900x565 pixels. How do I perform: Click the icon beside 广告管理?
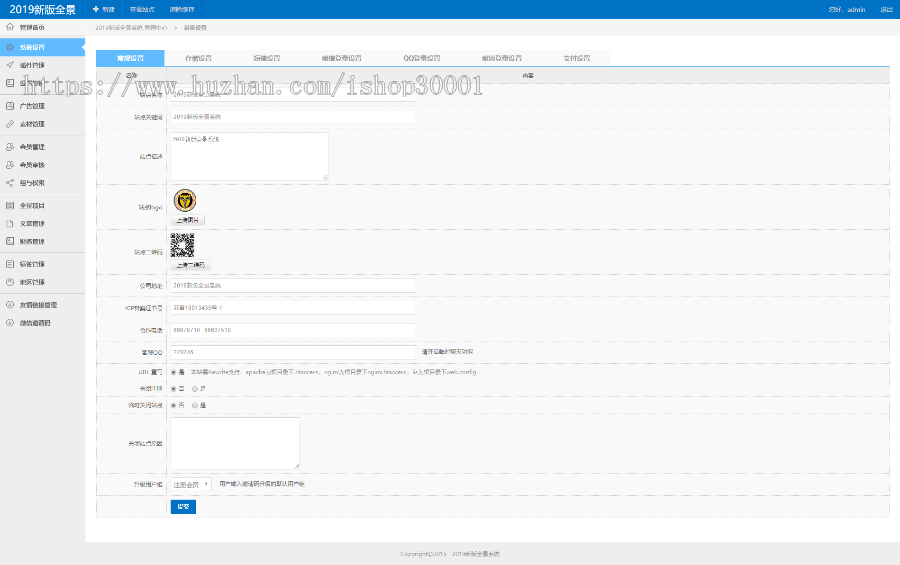point(9,105)
